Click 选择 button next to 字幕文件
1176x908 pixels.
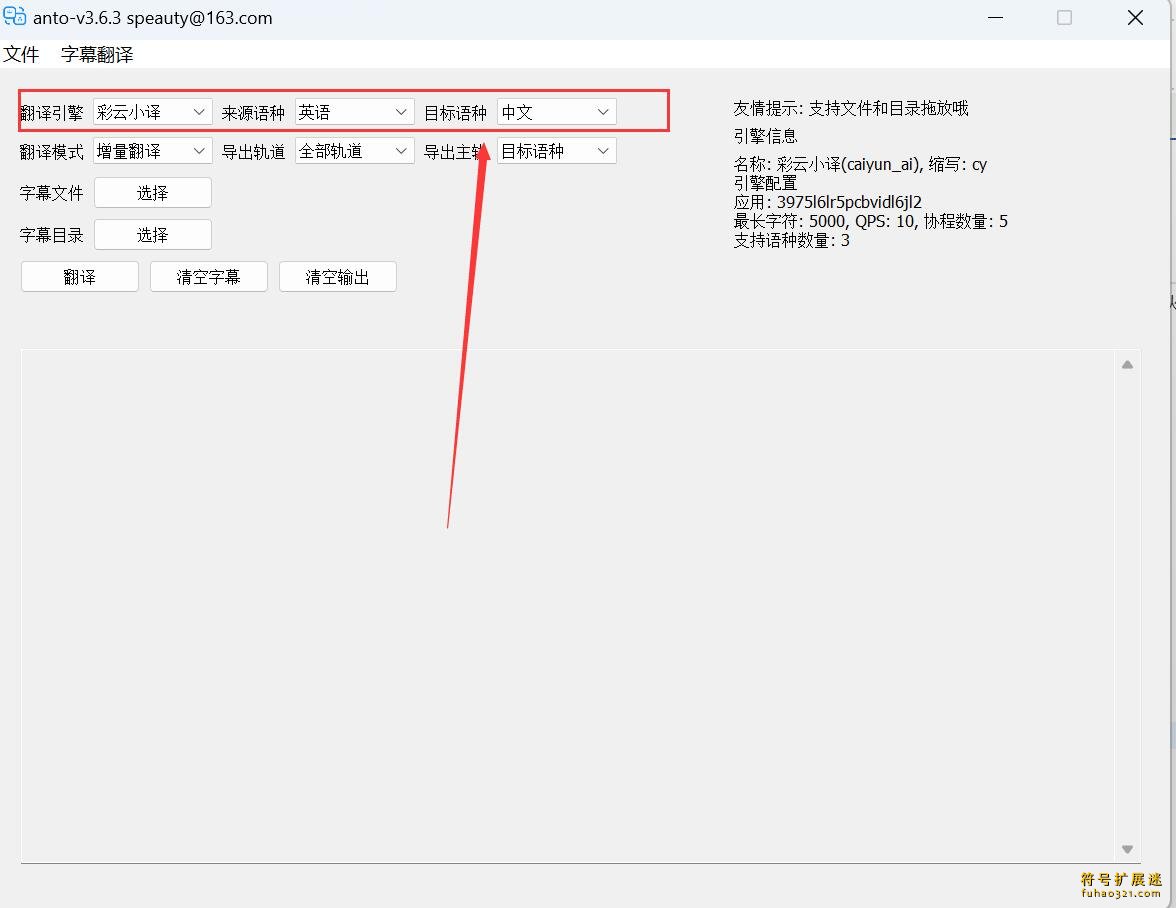tap(152, 193)
